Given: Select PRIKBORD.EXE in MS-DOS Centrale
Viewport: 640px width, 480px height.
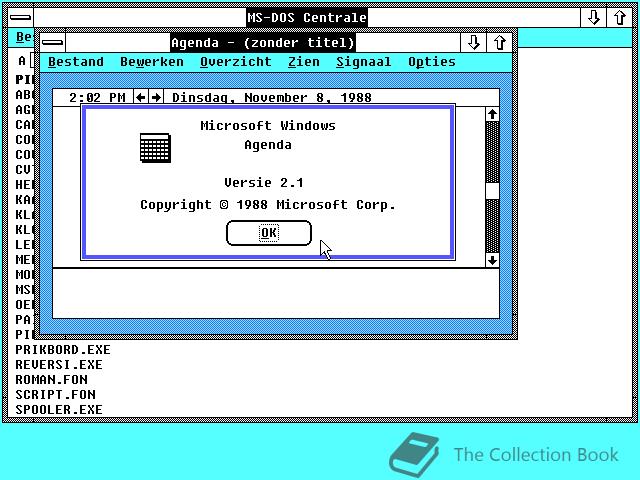Looking at the screenshot, I should 63,350.
